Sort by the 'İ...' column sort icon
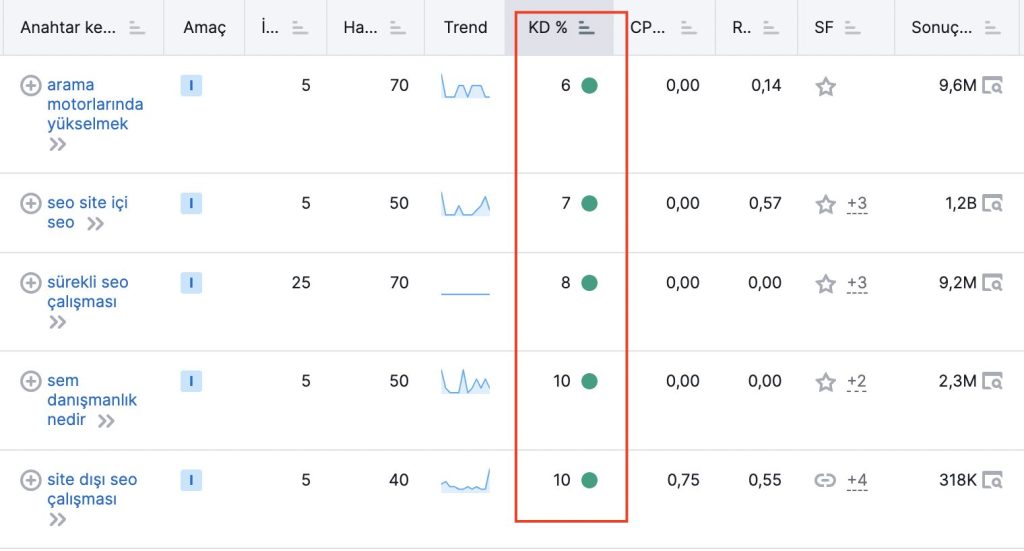Screen dimensions: 1024x551 pos(300,28)
